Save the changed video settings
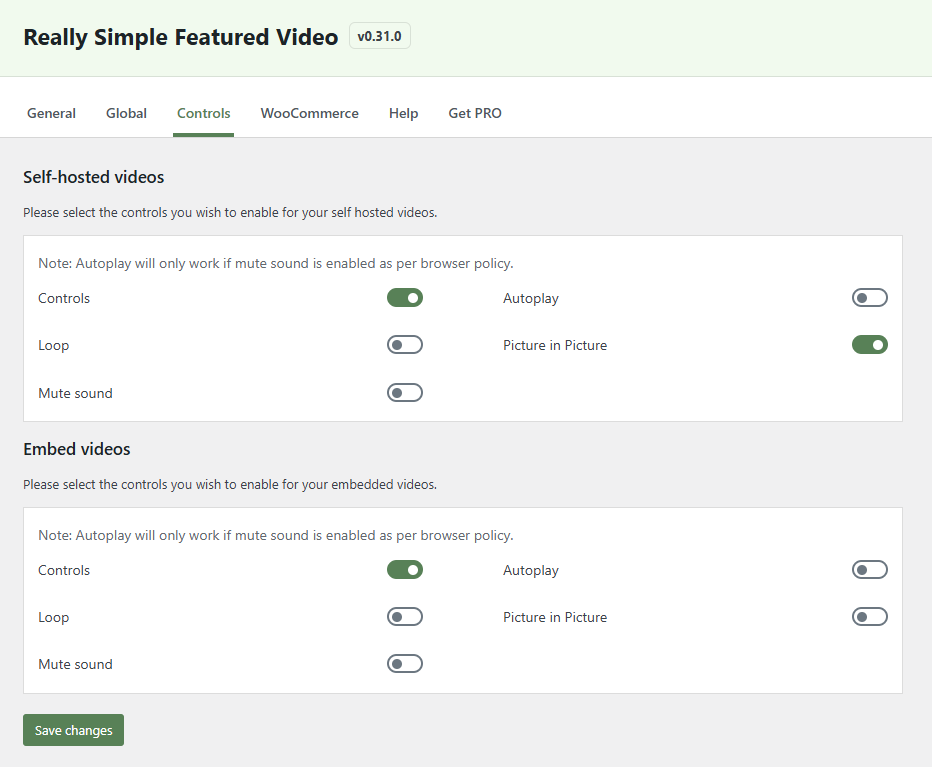 (x=72, y=730)
